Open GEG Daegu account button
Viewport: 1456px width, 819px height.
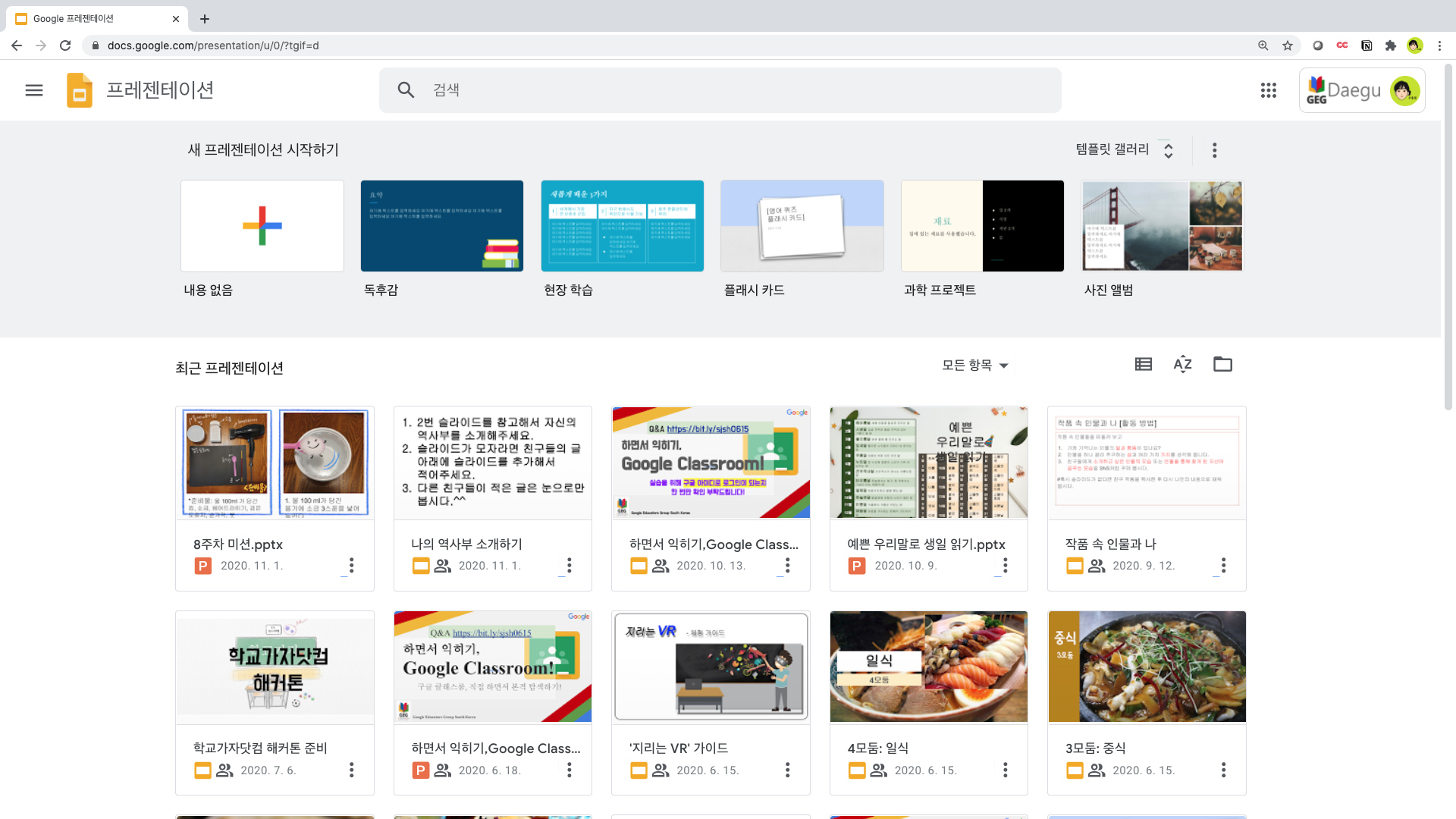[x=1361, y=91]
